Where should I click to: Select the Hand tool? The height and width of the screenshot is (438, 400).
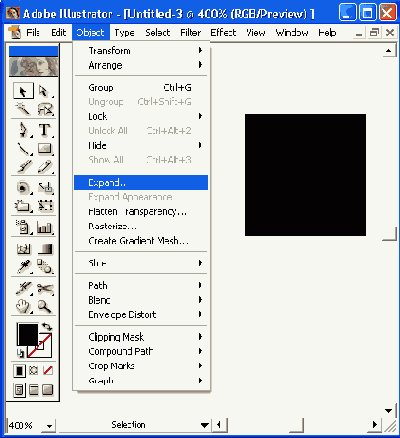pos(23,306)
